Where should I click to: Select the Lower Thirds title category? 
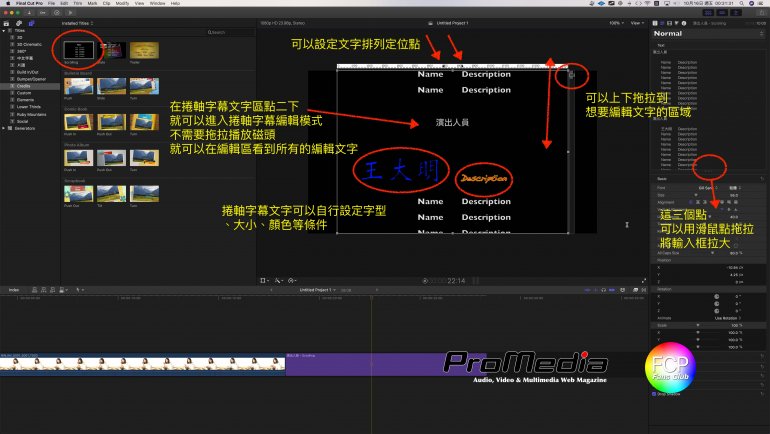coord(26,107)
